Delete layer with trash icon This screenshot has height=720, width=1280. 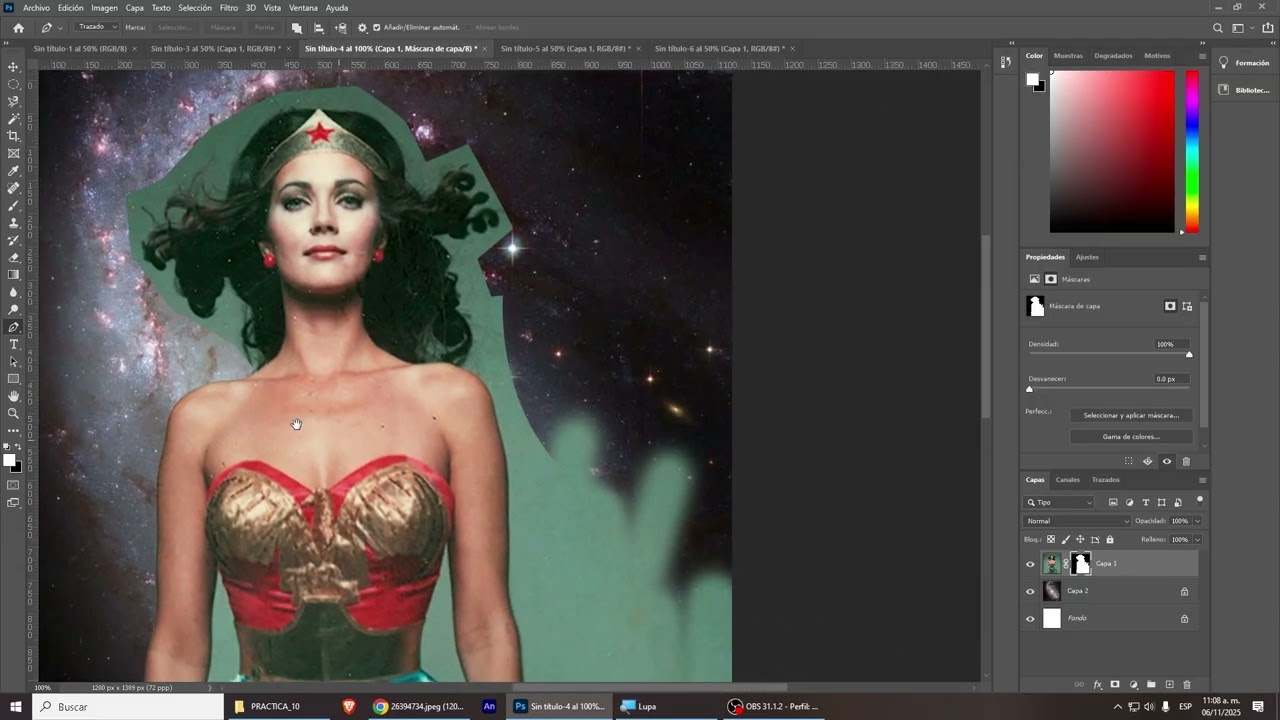coord(1187,685)
